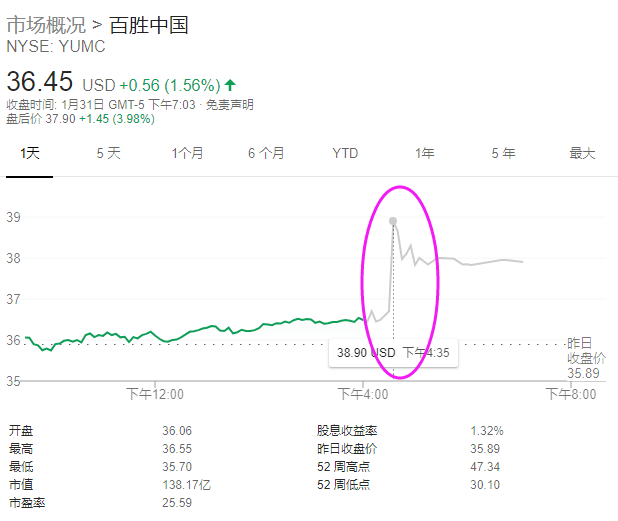Click the gray peak marker dot on the chart
The image size is (618, 521).
click(x=393, y=221)
